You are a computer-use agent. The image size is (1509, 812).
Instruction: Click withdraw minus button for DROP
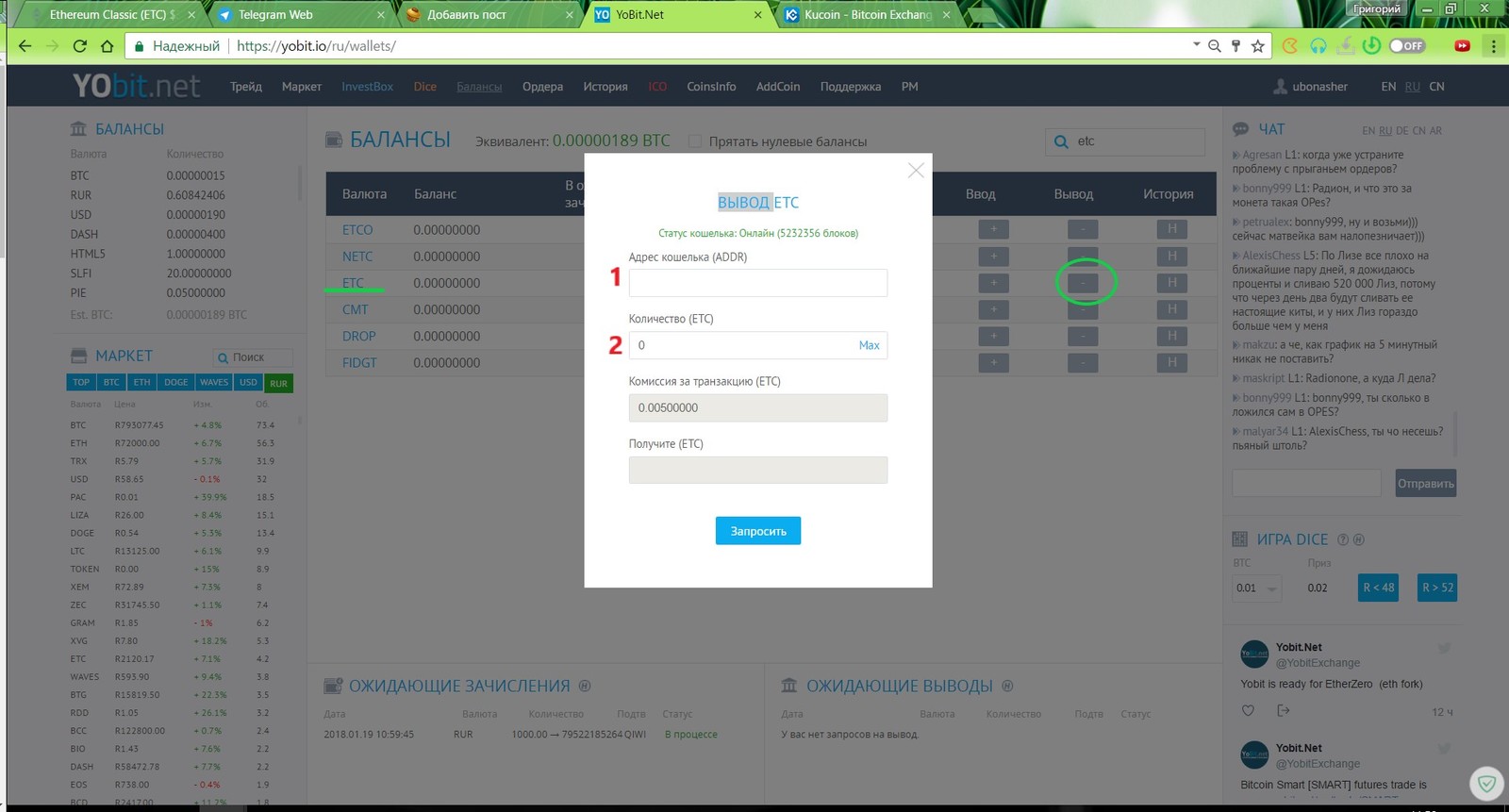pyautogui.click(x=1083, y=336)
